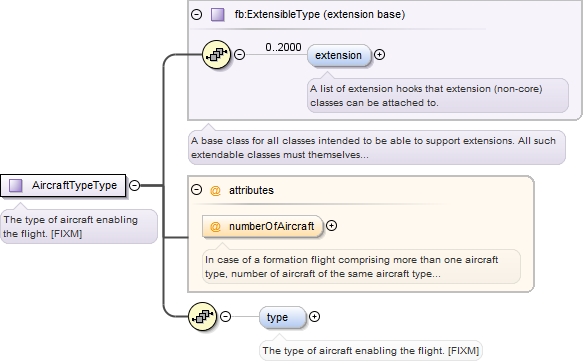Click the purple square icon in AircraftTypeType

coord(15,185)
